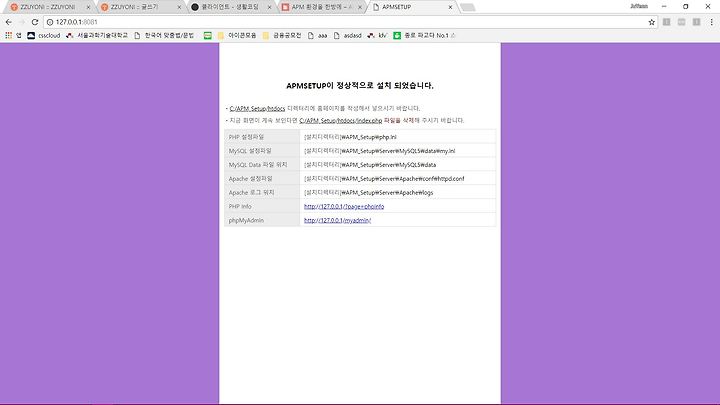
Task: Switch to the ZZUYONI :: 글쓰기 tab
Action: (138, 7)
